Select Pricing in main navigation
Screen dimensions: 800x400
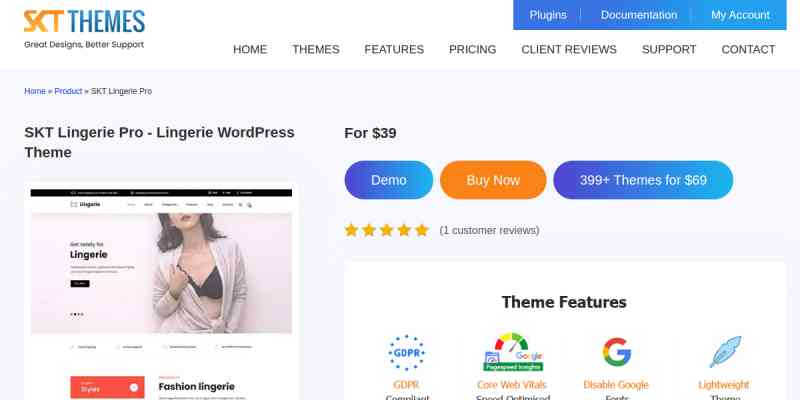click(472, 49)
